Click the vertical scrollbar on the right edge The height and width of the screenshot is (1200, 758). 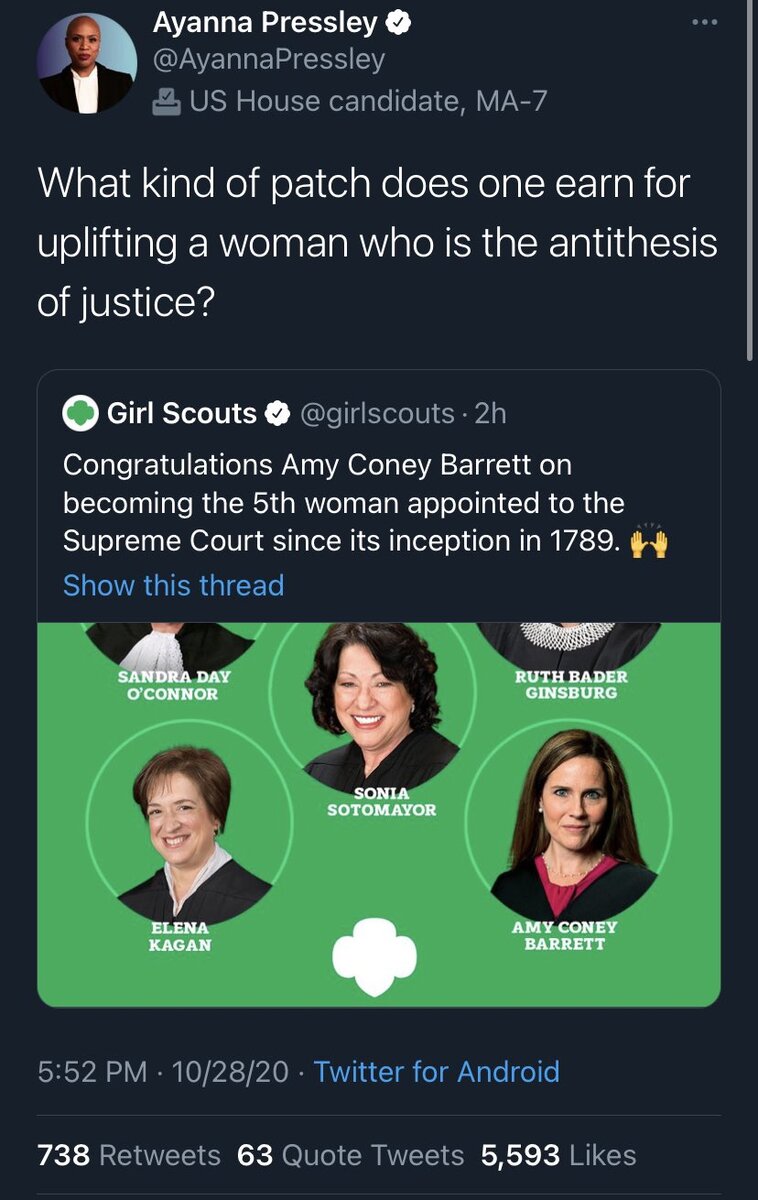[x=751, y=180]
